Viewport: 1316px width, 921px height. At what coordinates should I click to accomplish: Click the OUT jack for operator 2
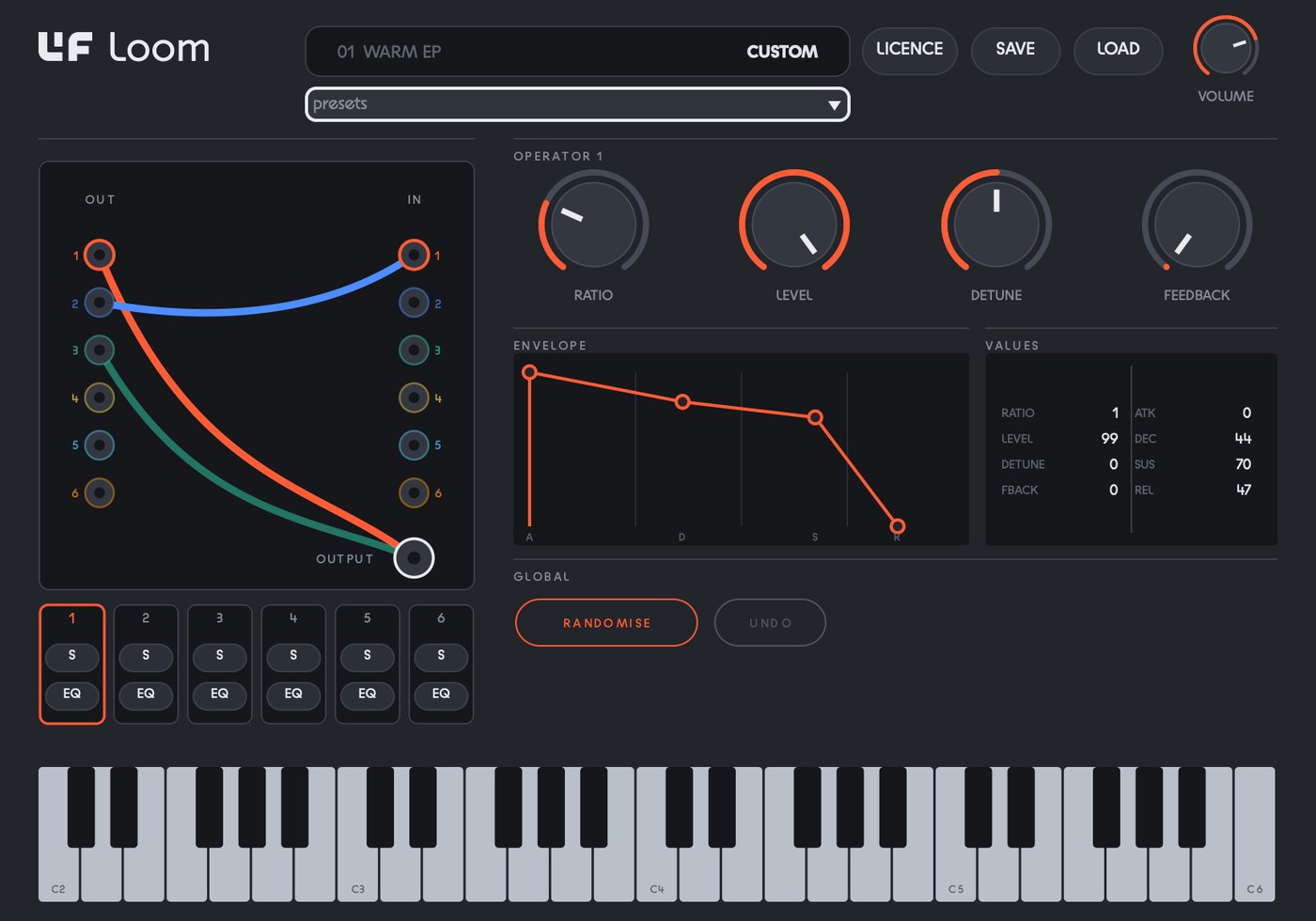pos(100,303)
